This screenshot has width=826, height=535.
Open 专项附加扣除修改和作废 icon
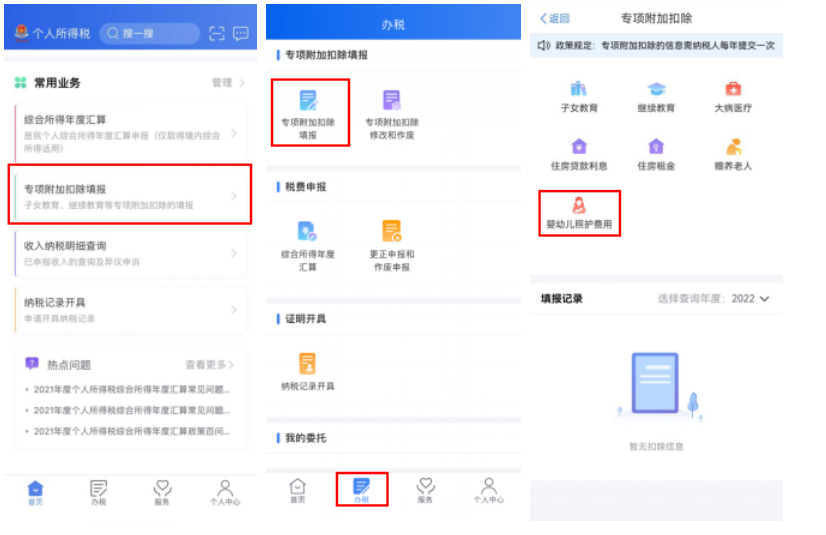[x=391, y=114]
